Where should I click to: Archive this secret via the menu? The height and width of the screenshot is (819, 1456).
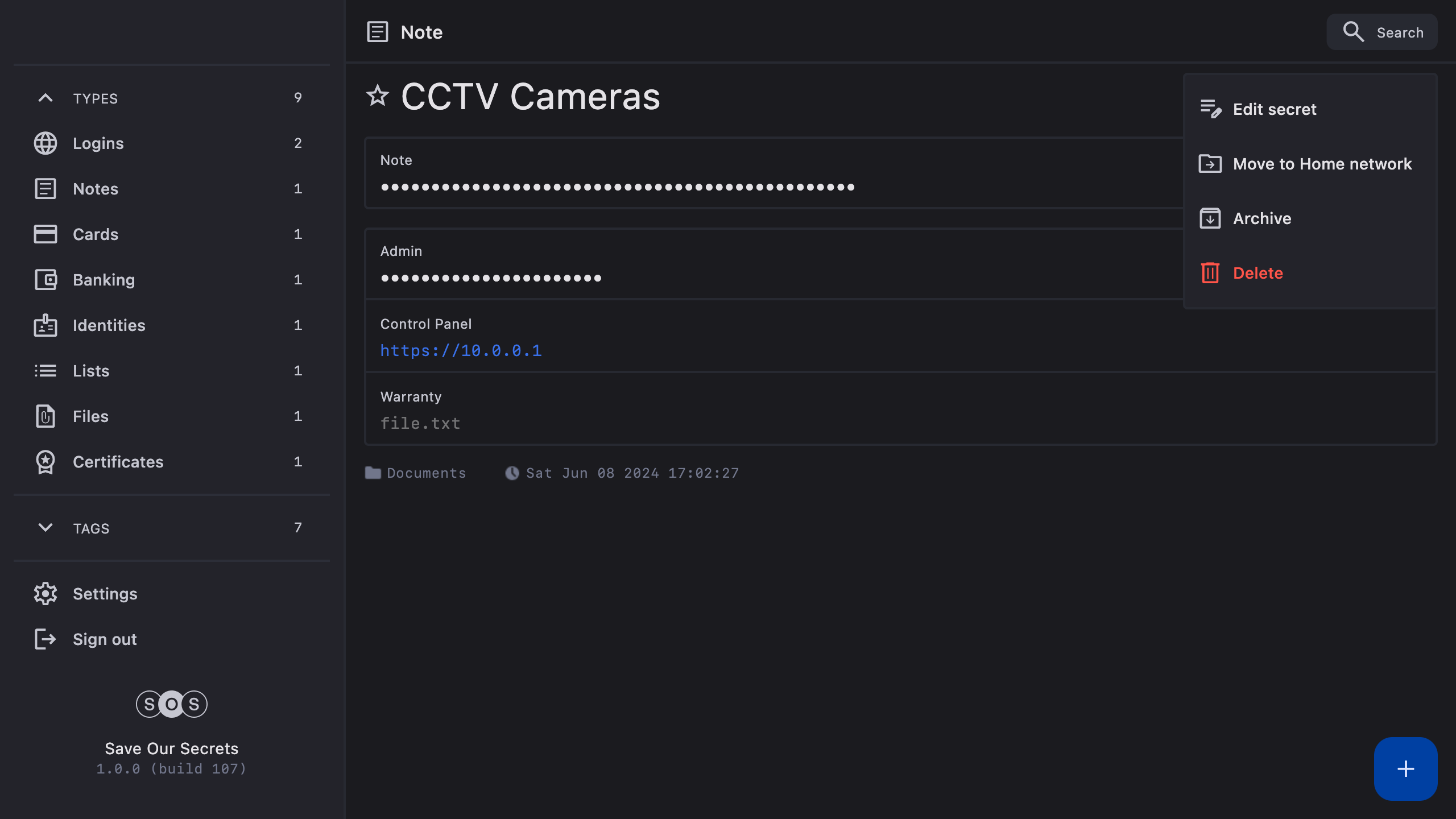coord(1261,218)
